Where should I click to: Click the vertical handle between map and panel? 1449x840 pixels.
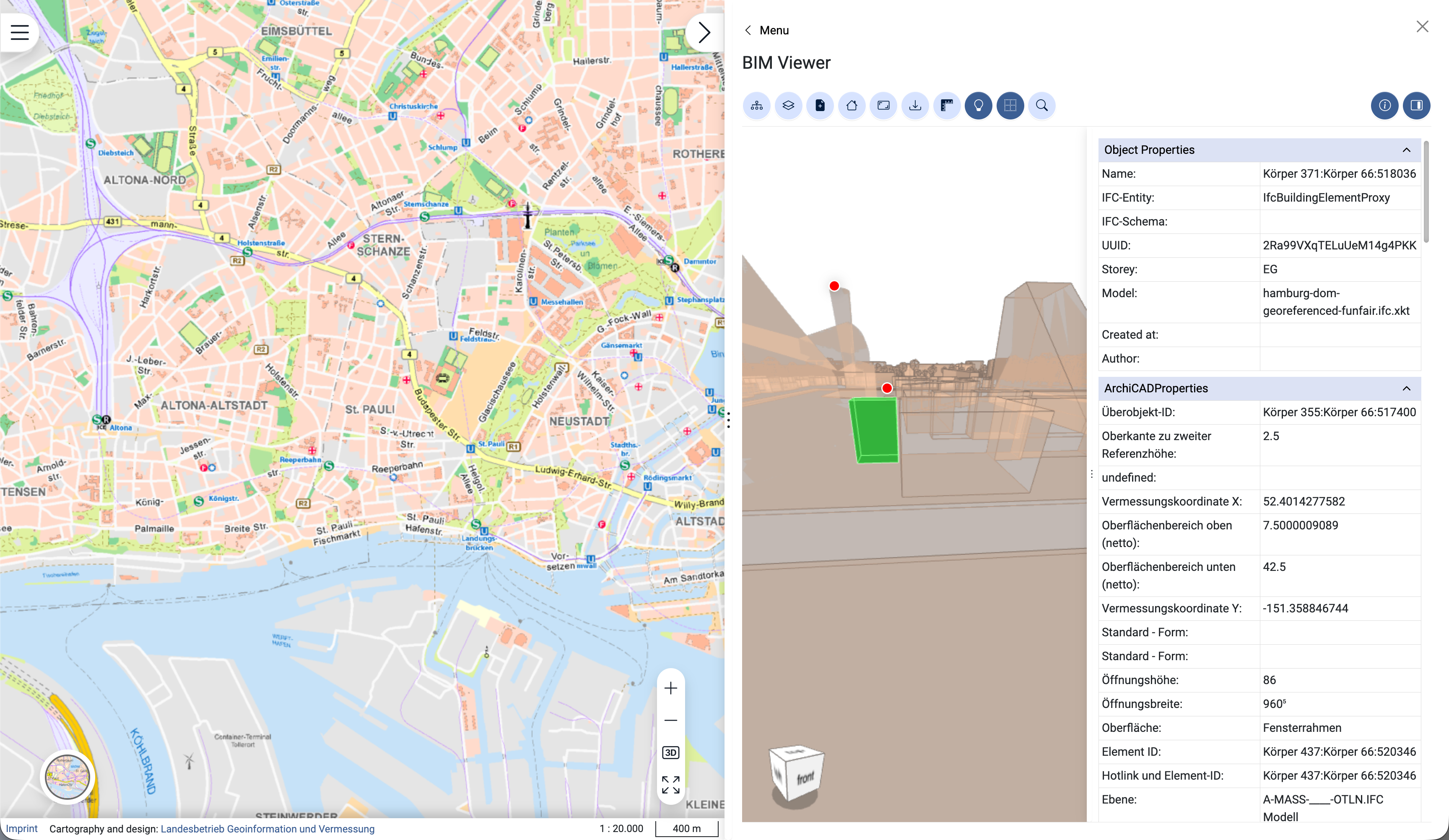click(x=729, y=420)
